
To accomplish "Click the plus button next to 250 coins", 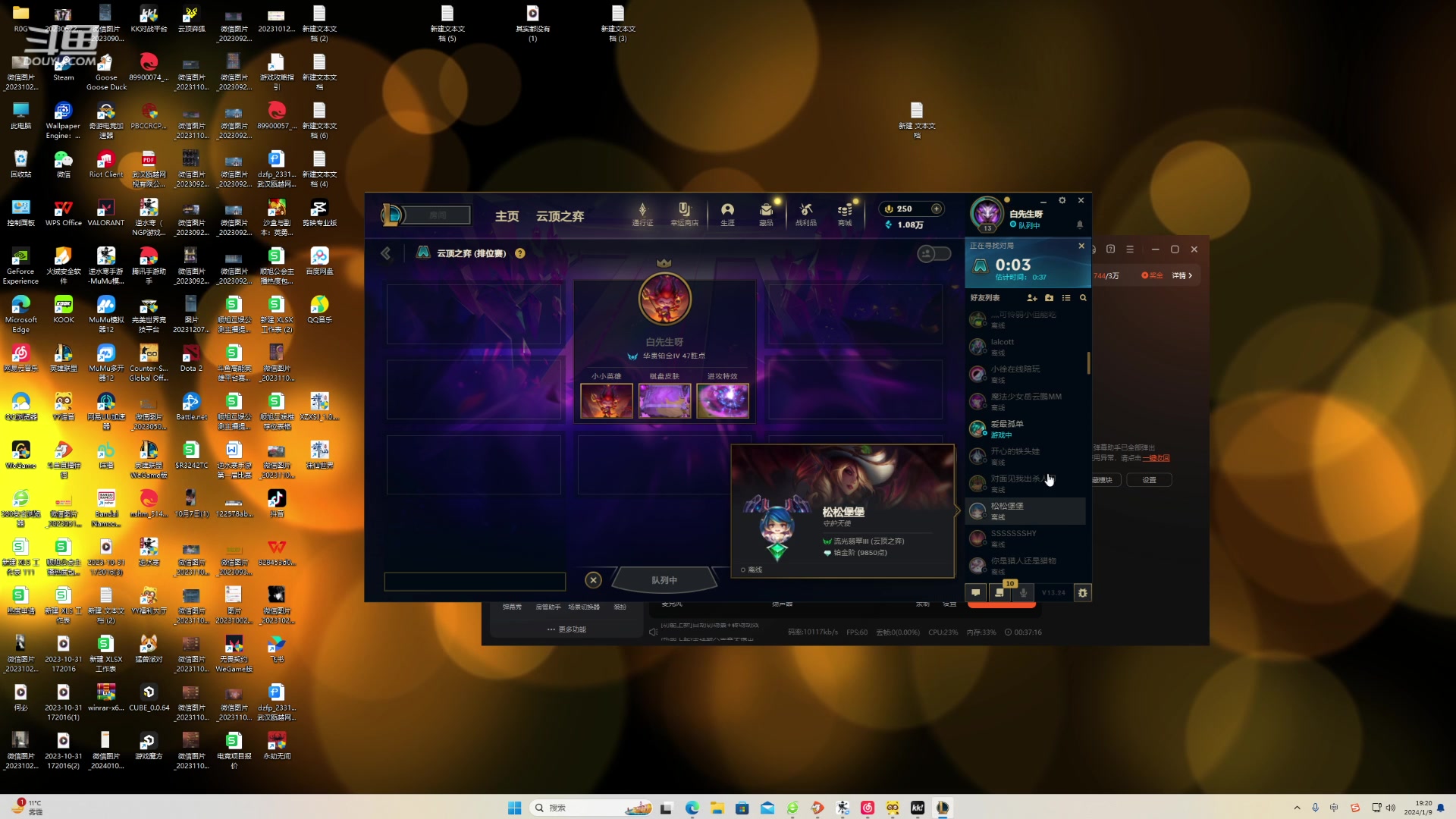I will [x=937, y=209].
